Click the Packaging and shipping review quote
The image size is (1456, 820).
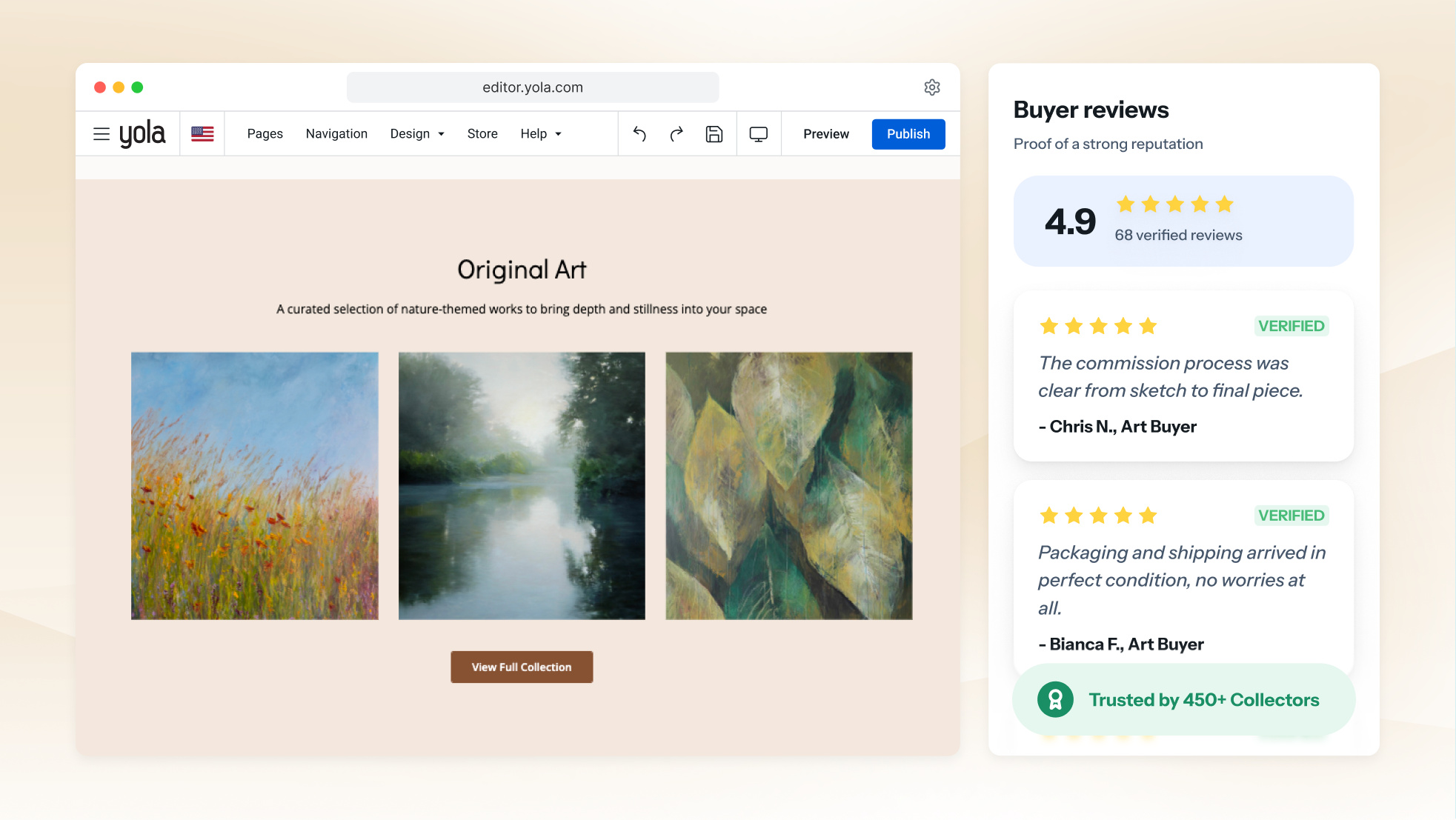point(1182,580)
